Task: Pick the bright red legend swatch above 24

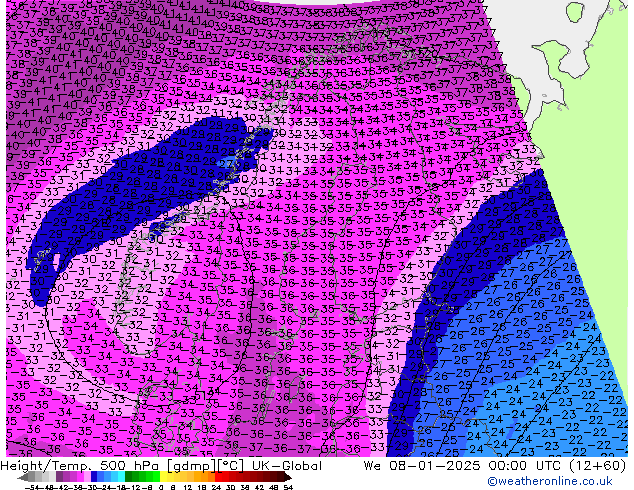Action: tap(218, 477)
